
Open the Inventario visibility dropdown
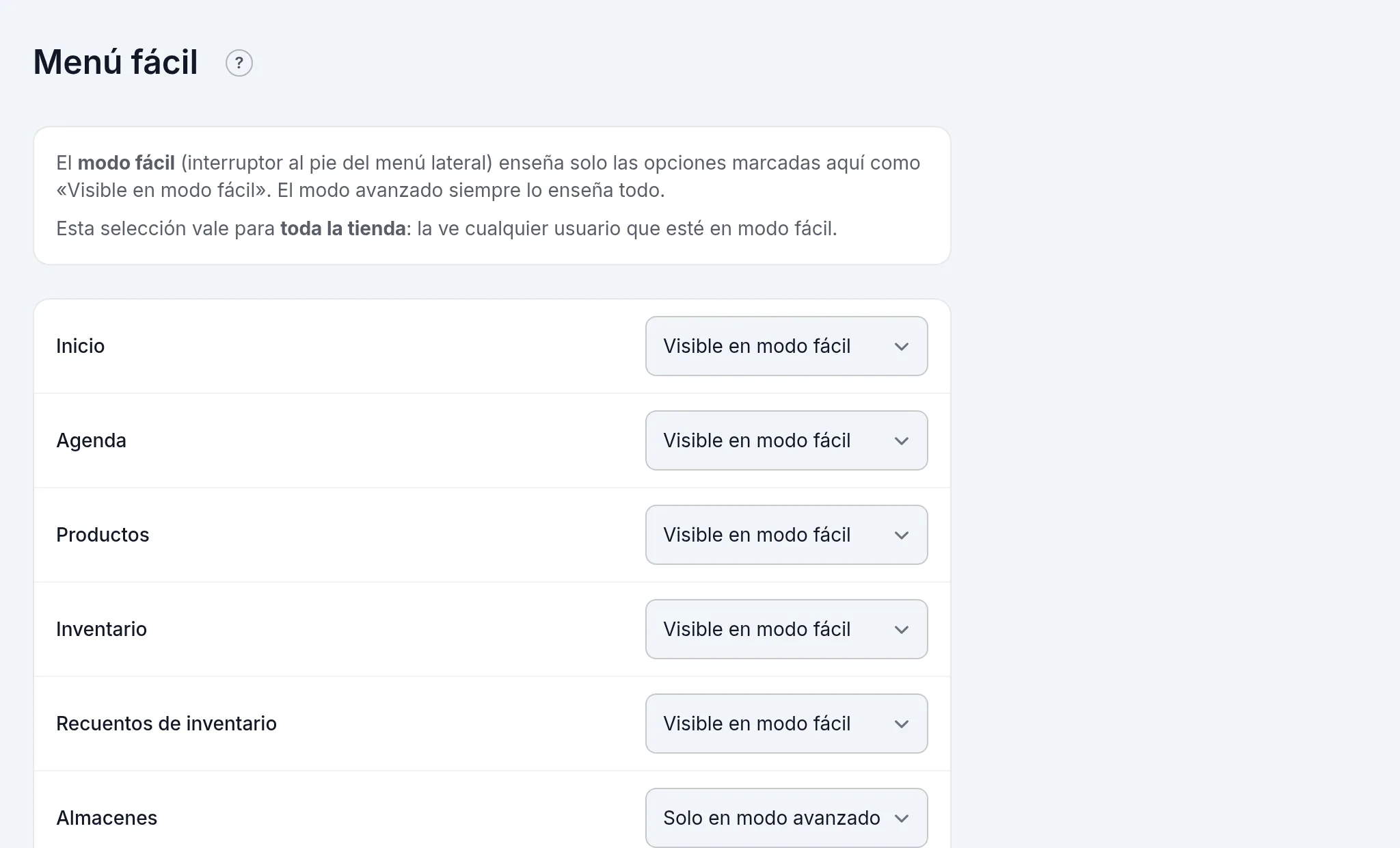(786, 629)
